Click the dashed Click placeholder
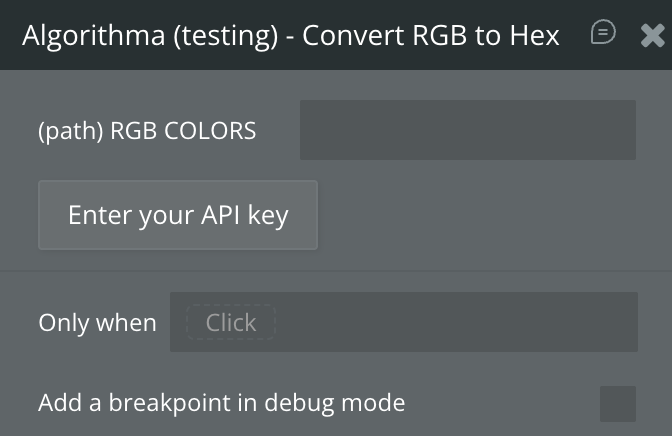Screen dimensions: 672x436 [231, 323]
